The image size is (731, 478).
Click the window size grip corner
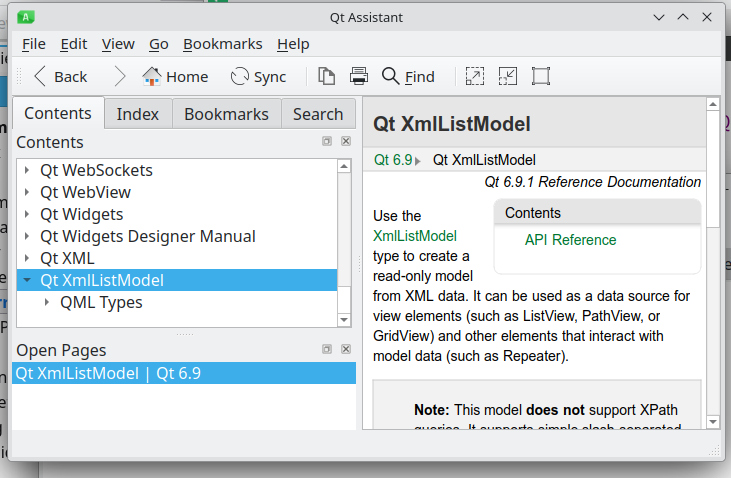click(714, 450)
